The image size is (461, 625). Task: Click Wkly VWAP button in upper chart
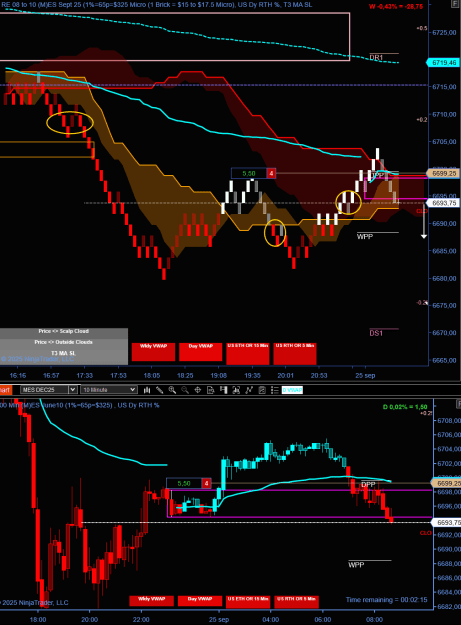[153, 352]
